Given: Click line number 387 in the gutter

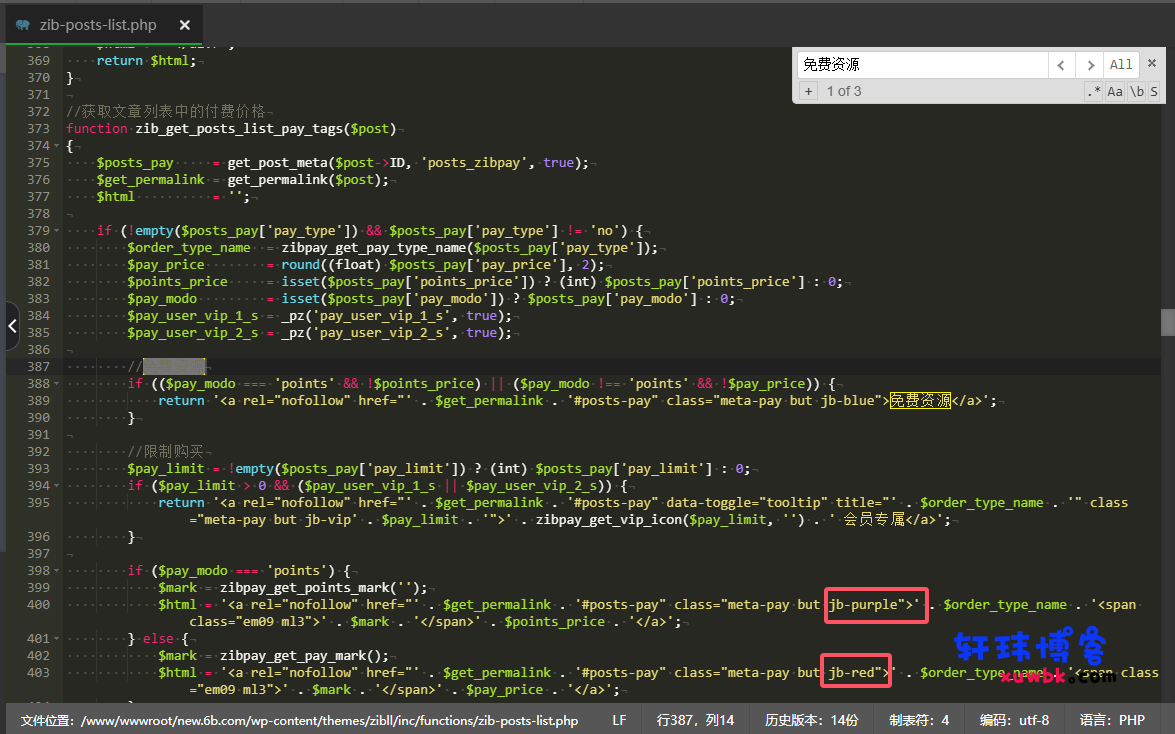Looking at the screenshot, I should coord(38,367).
